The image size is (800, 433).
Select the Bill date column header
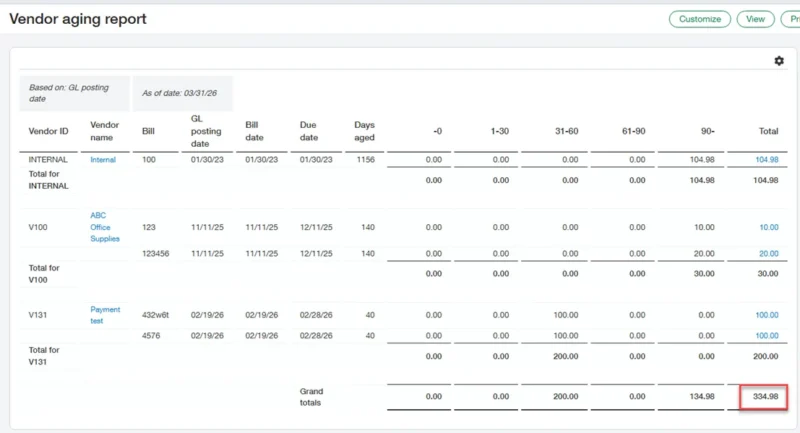click(254, 131)
